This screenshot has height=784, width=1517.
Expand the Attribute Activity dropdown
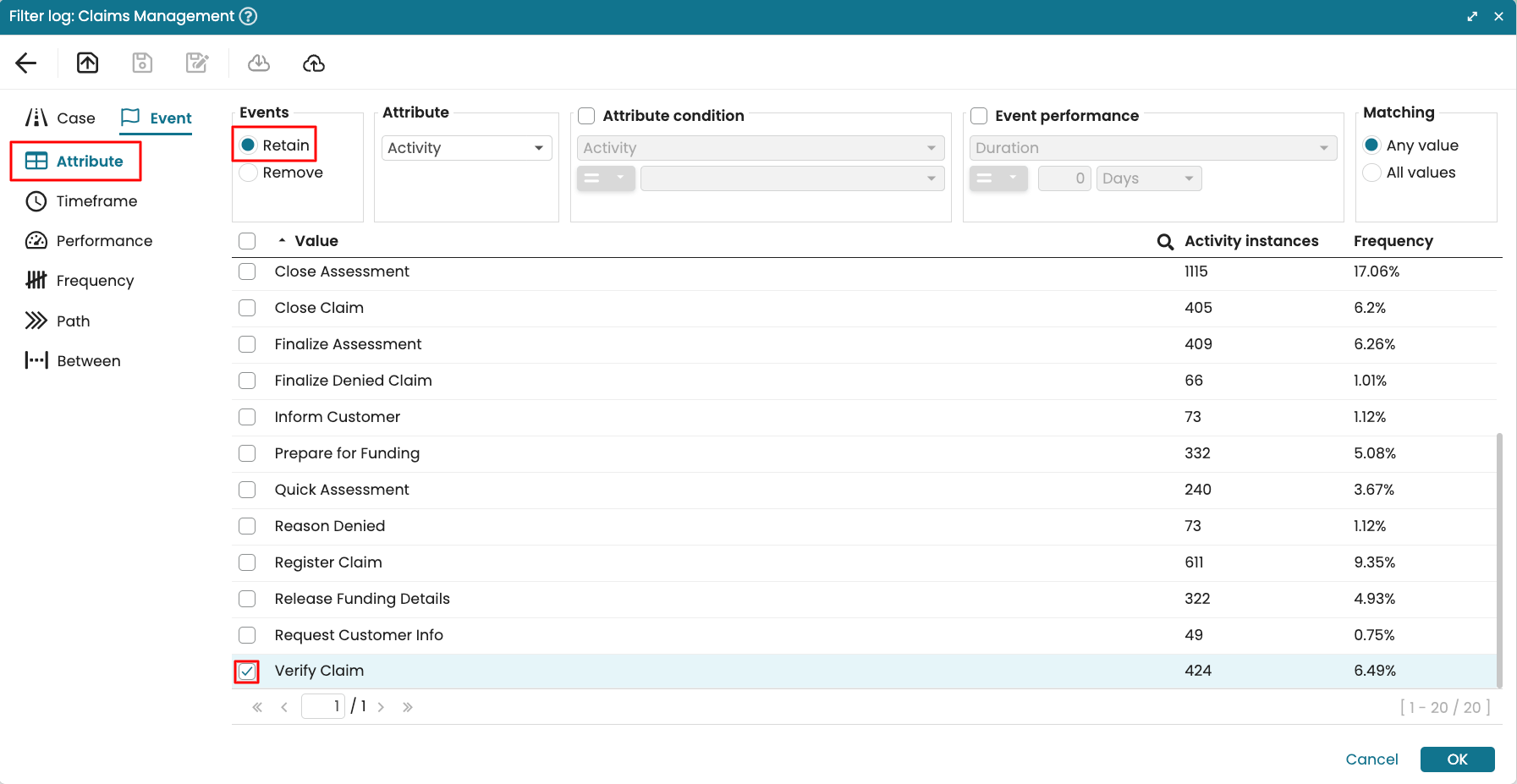tap(466, 148)
